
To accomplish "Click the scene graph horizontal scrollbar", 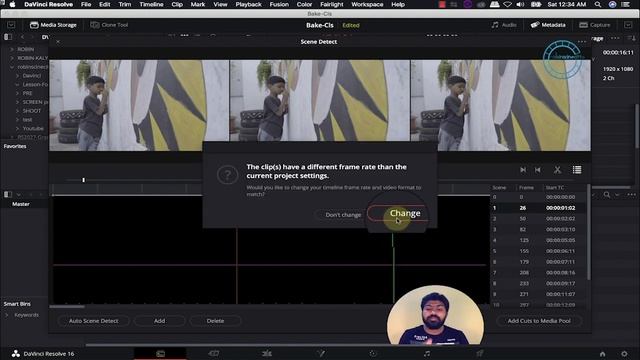I will pyautogui.click(x=67, y=307).
